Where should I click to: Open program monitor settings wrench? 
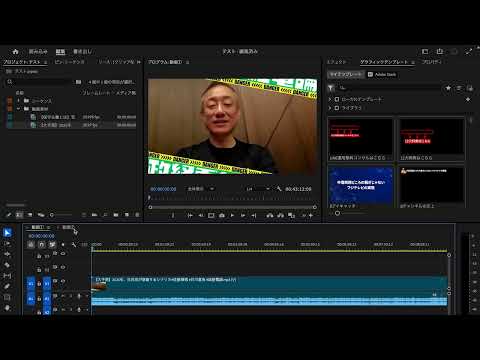click(x=279, y=189)
